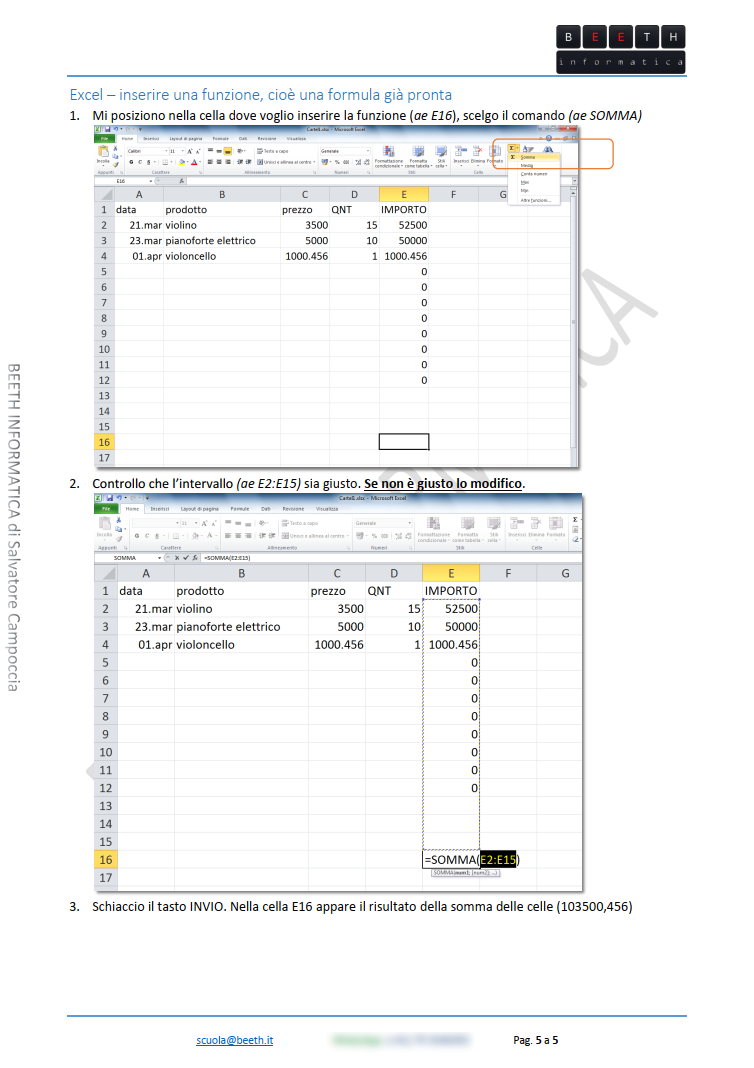Toggle underline (S) in upper Excel screenshot
Screen dimensions: 754x1068
[x=148, y=162]
